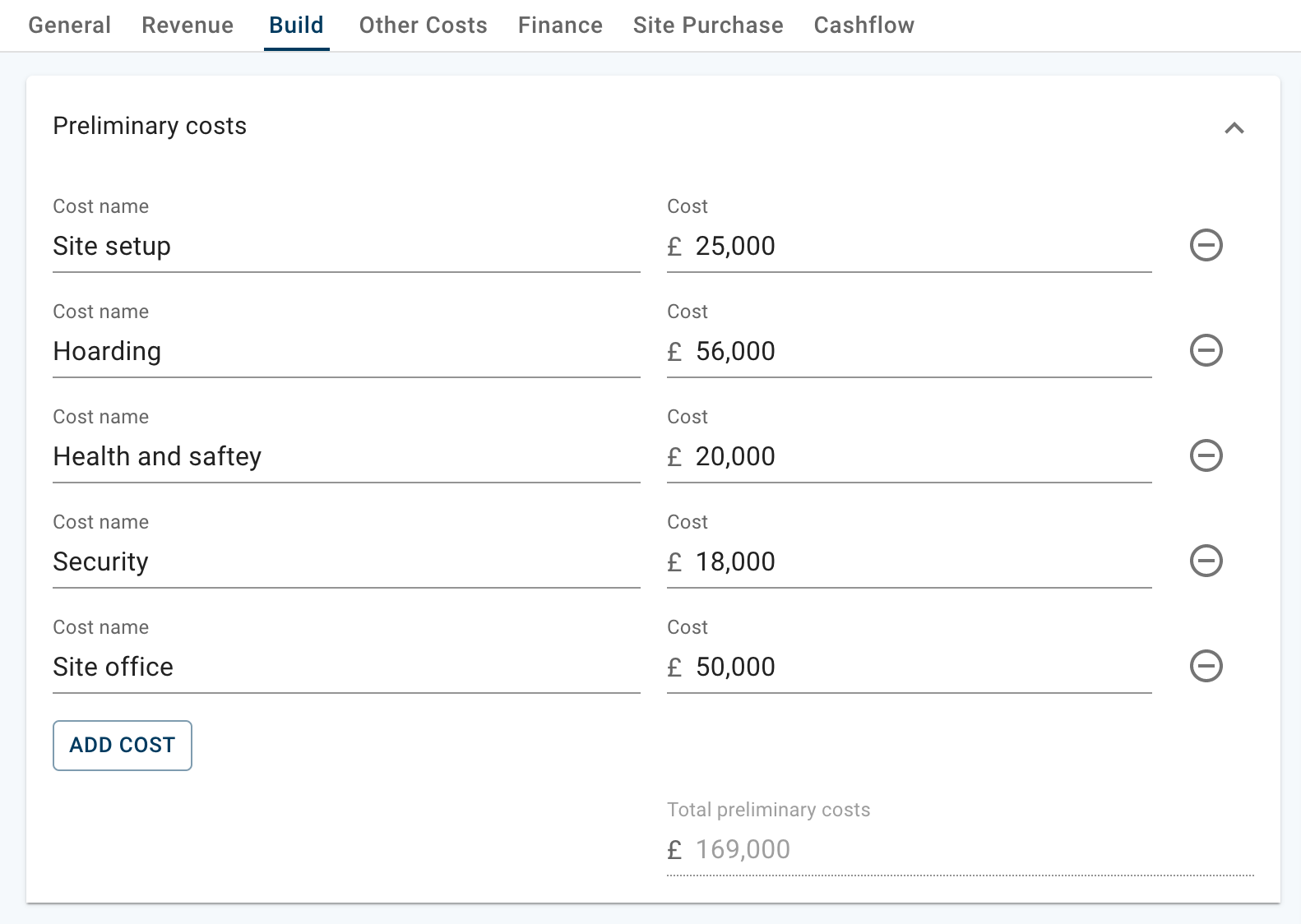Open the General tab
Image resolution: width=1301 pixels, height=924 pixels.
(x=70, y=25)
